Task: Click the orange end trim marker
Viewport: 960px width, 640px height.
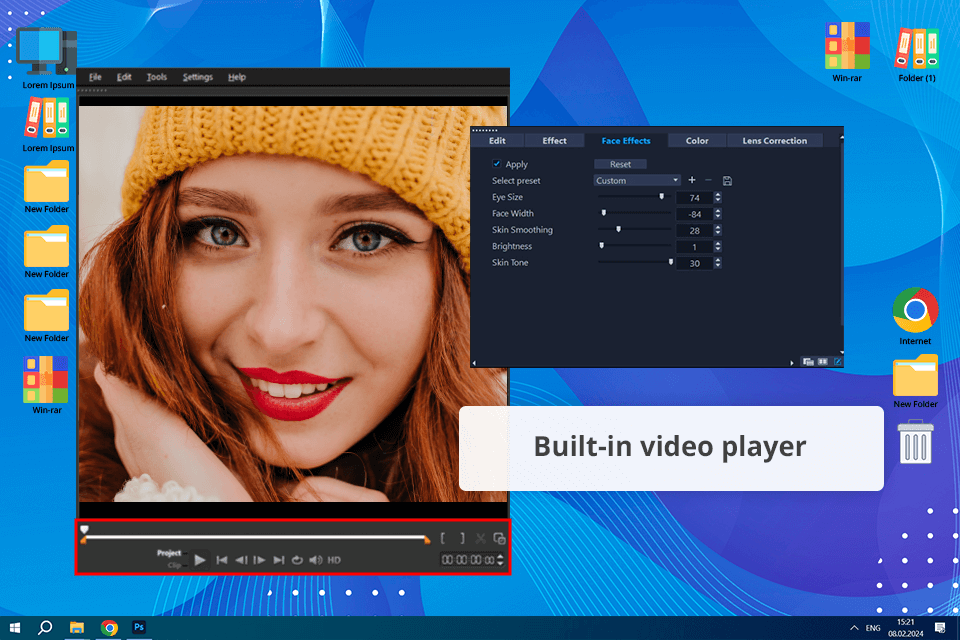Action: (427, 540)
